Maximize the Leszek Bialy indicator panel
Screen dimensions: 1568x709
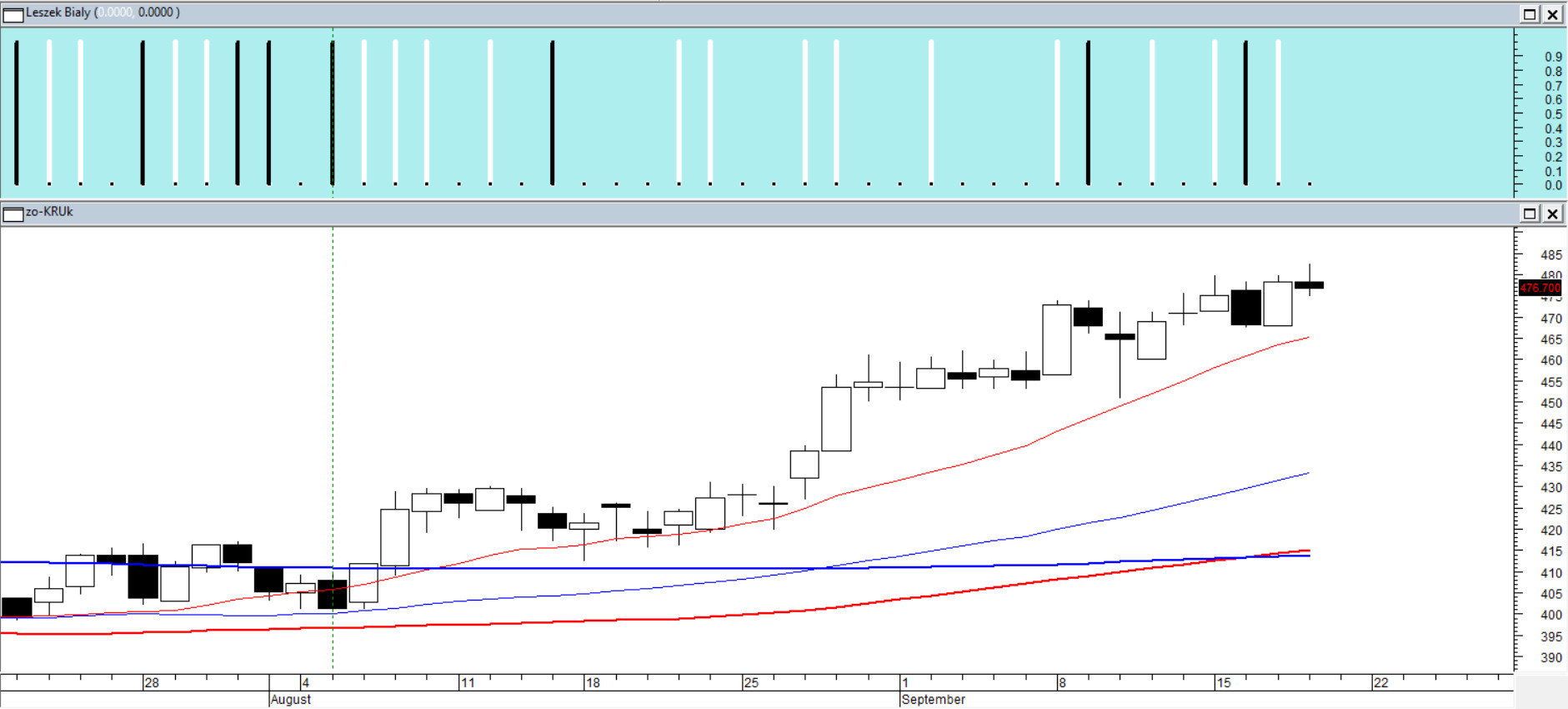pyautogui.click(x=1530, y=14)
